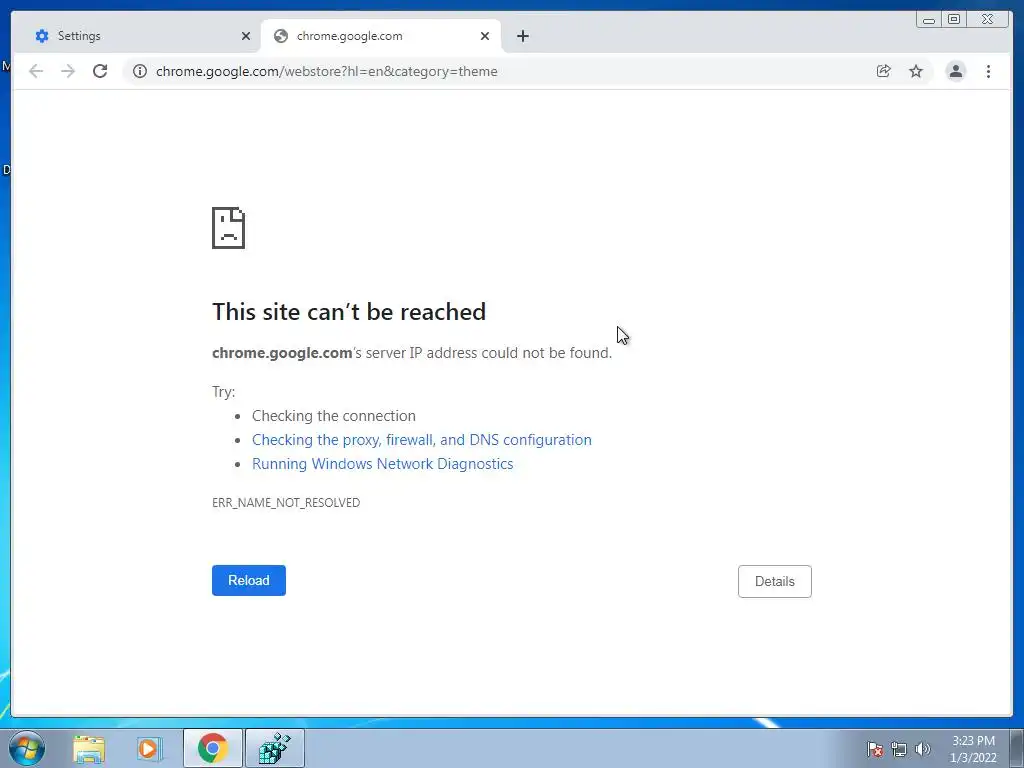Viewport: 1024px width, 768px height.
Task: Open the volume speaker icon in tray
Action: (x=923, y=749)
